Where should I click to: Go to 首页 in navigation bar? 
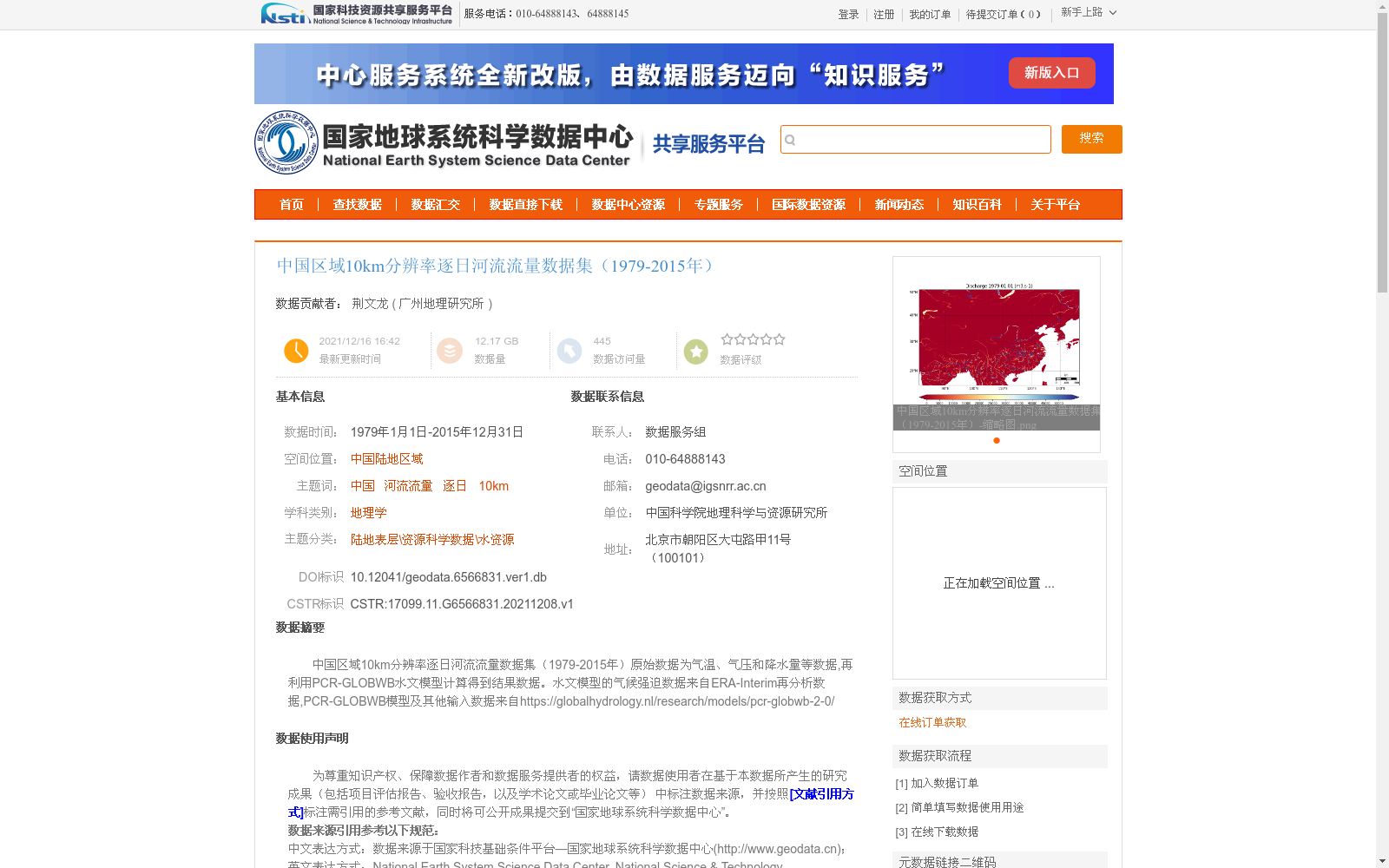[292, 205]
